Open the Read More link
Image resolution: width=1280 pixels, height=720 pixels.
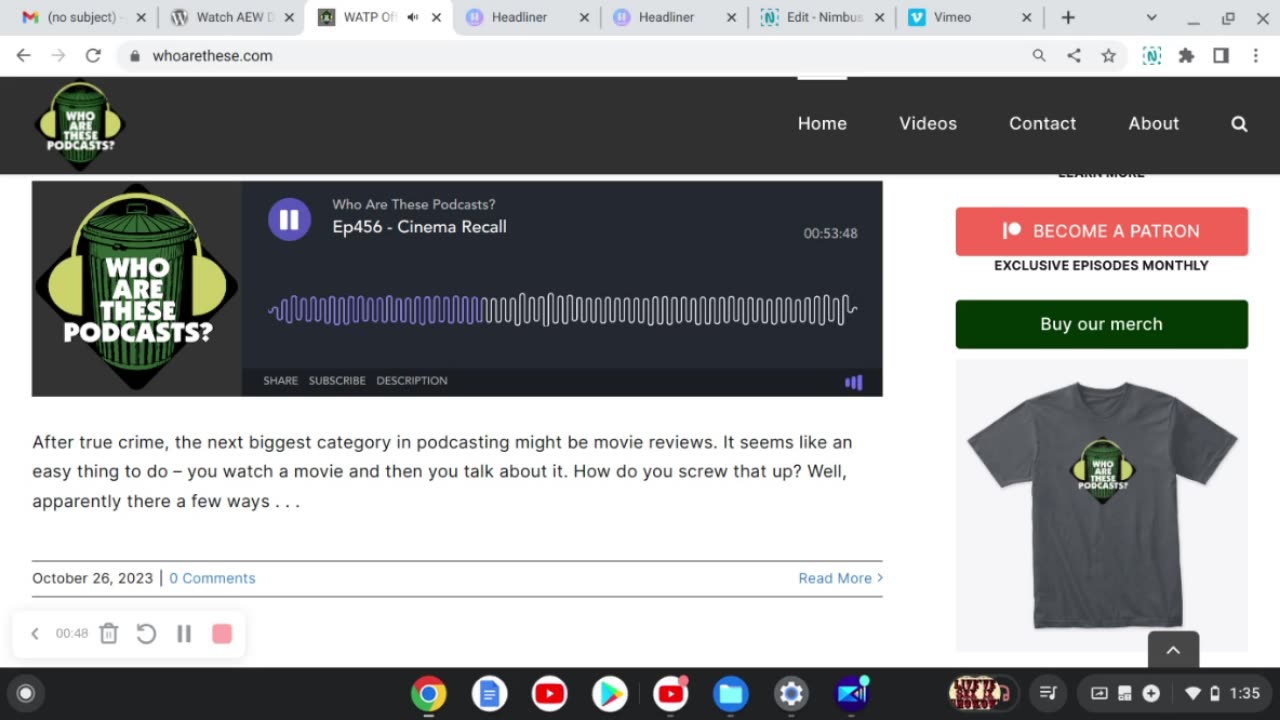pyautogui.click(x=840, y=578)
